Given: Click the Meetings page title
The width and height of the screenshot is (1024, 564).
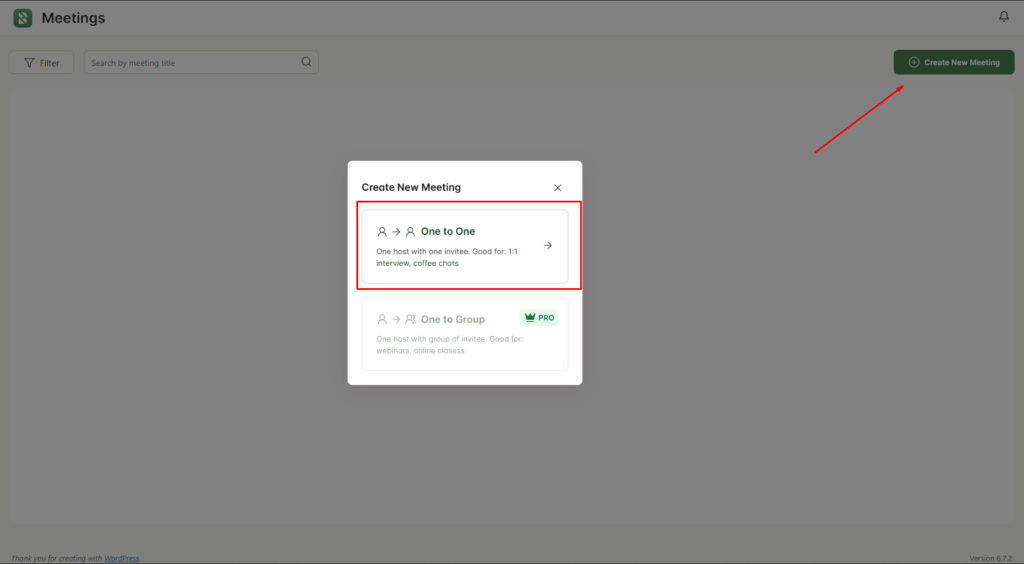Looking at the screenshot, I should 73,18.
